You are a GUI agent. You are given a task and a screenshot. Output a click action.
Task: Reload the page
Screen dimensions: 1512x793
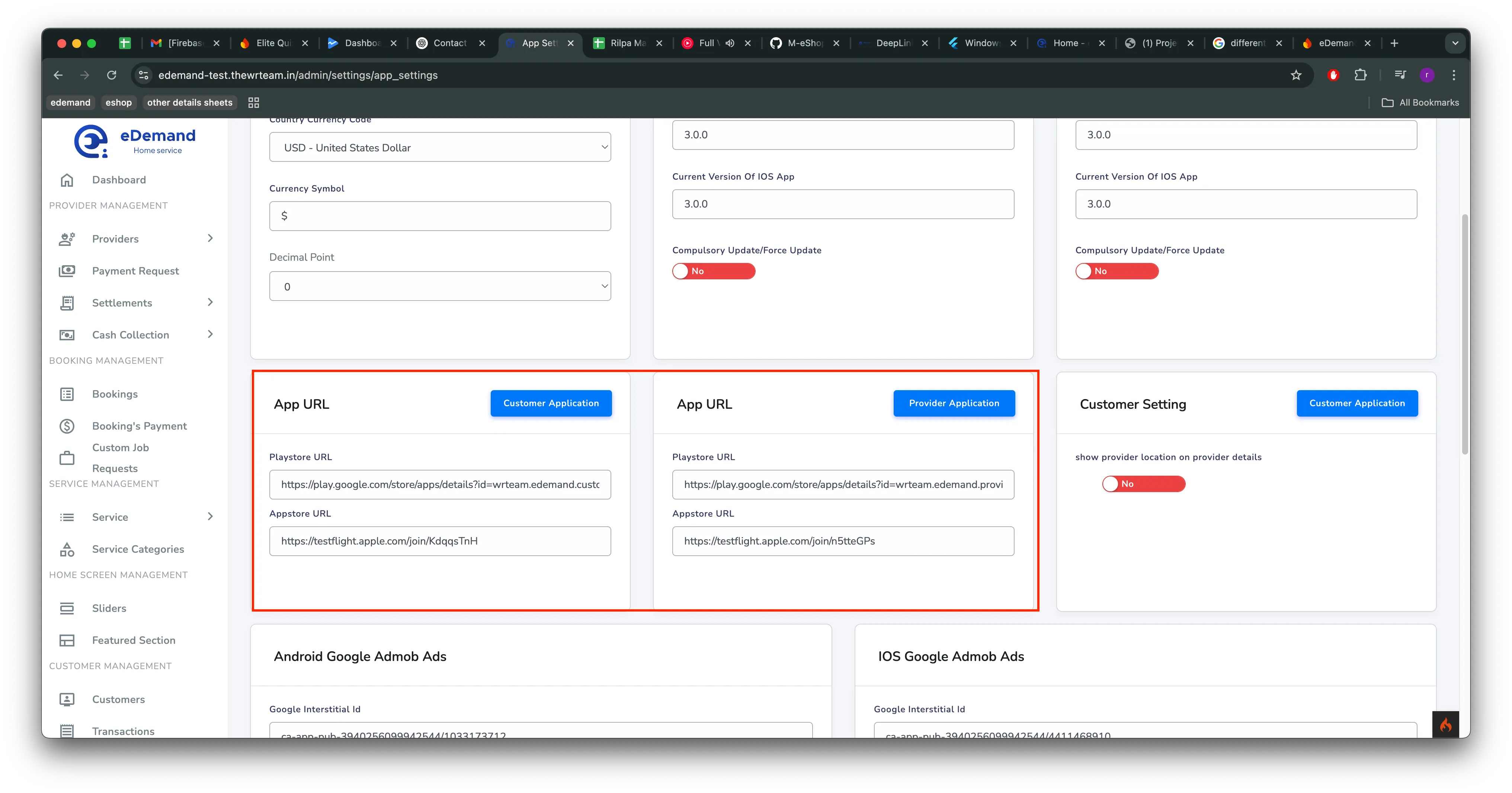[112, 75]
